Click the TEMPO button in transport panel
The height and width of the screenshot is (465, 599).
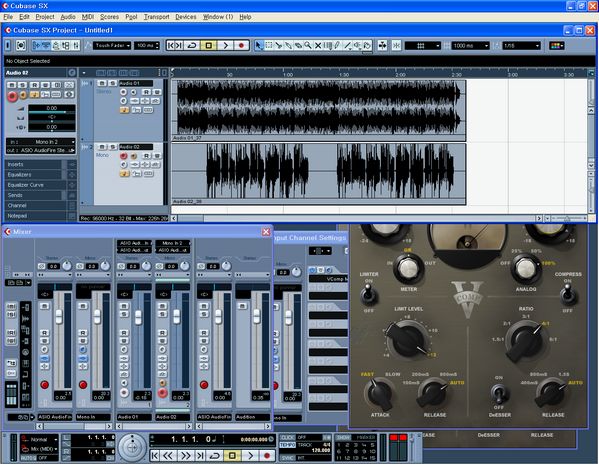pyautogui.click(x=288, y=445)
